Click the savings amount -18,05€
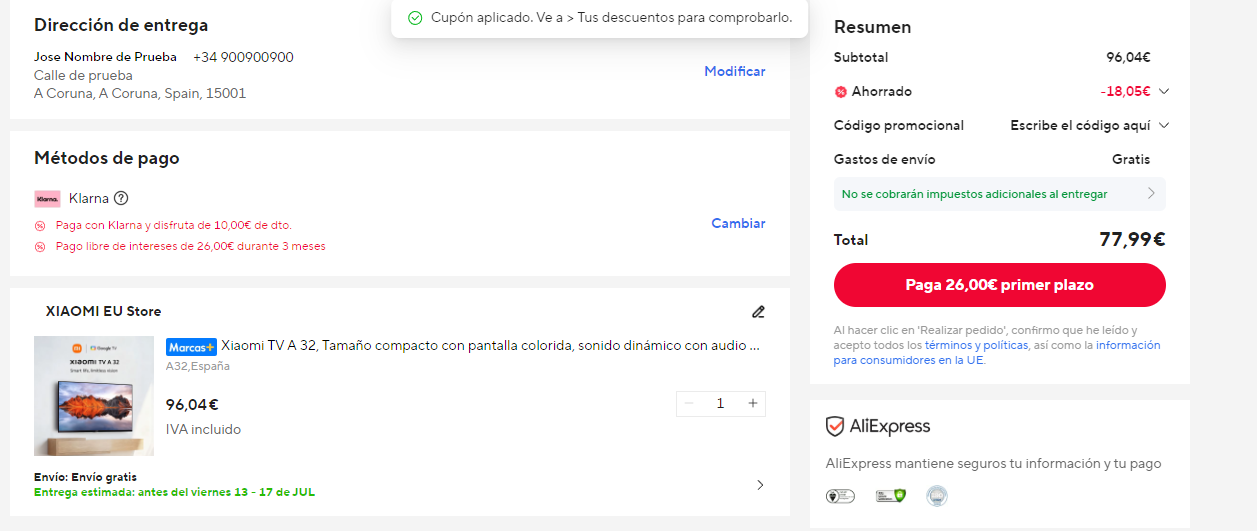Image resolution: width=1257 pixels, height=531 pixels. (x=1125, y=92)
